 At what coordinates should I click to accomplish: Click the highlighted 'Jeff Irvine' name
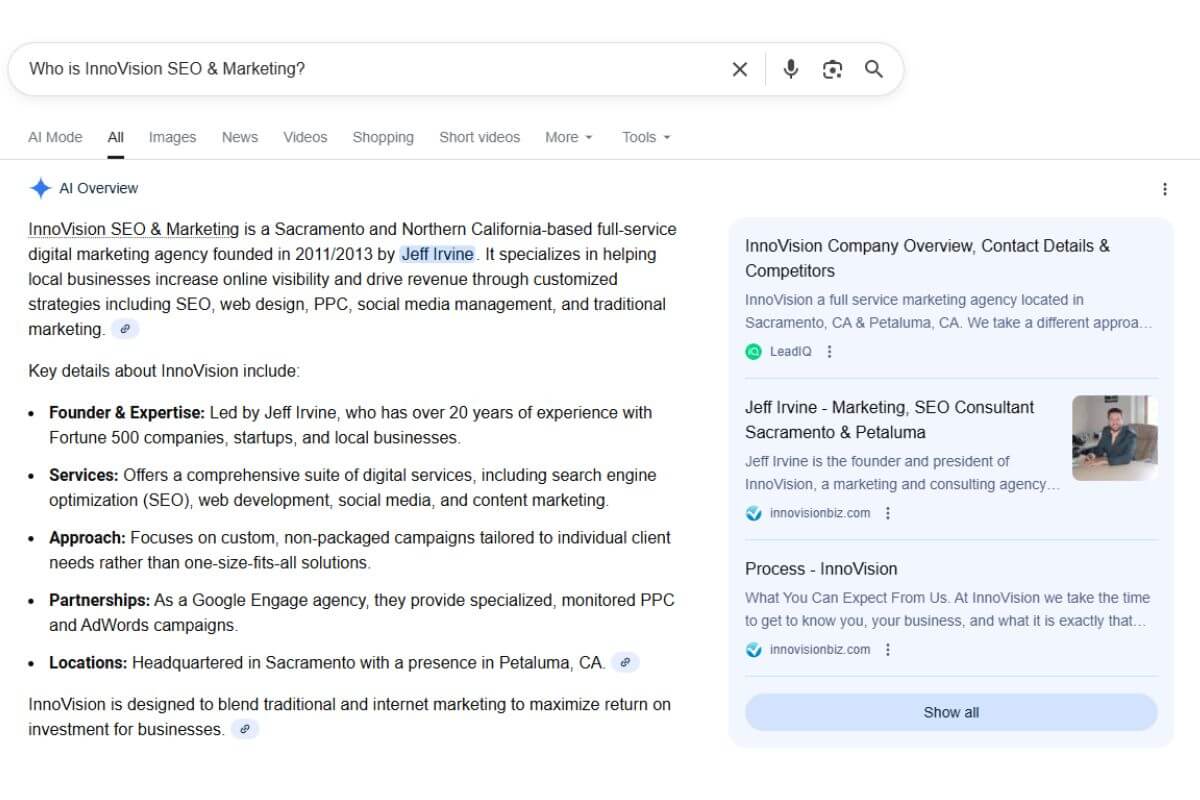point(438,254)
